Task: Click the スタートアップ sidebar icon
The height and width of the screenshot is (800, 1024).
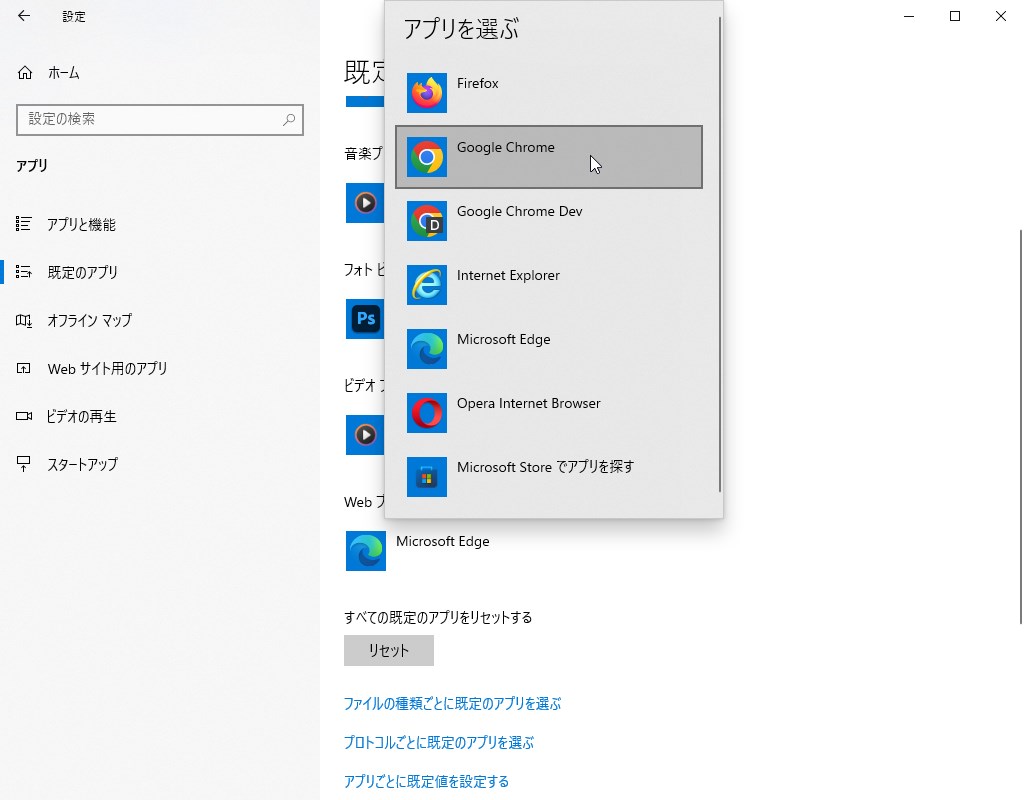Action: 24,464
